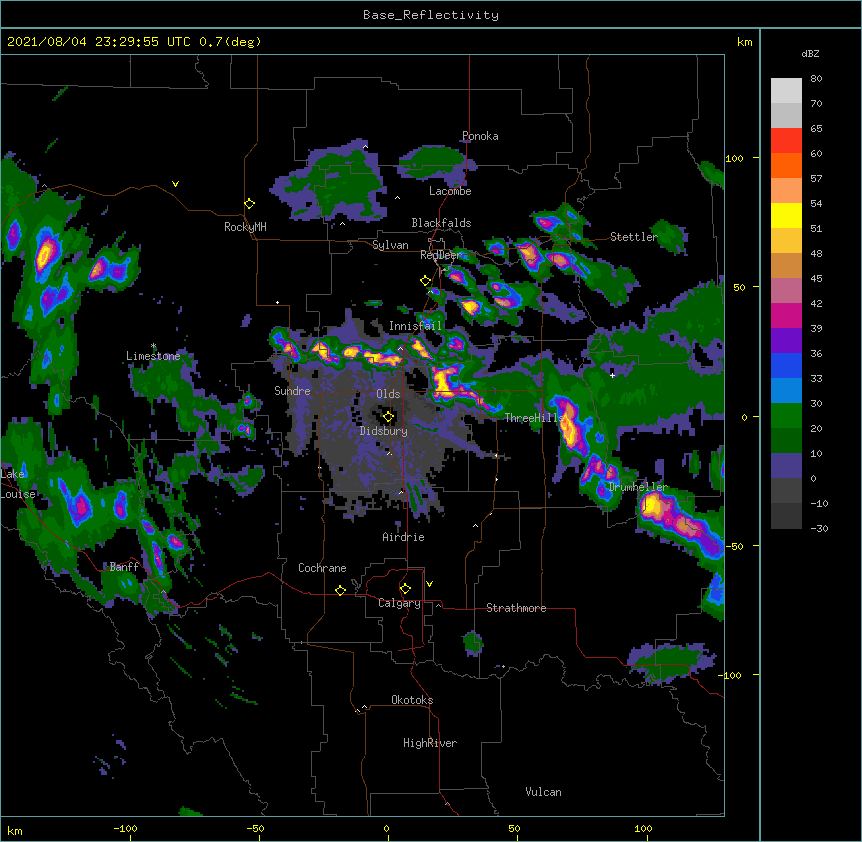Click the Vulcan label

pyautogui.click(x=543, y=792)
